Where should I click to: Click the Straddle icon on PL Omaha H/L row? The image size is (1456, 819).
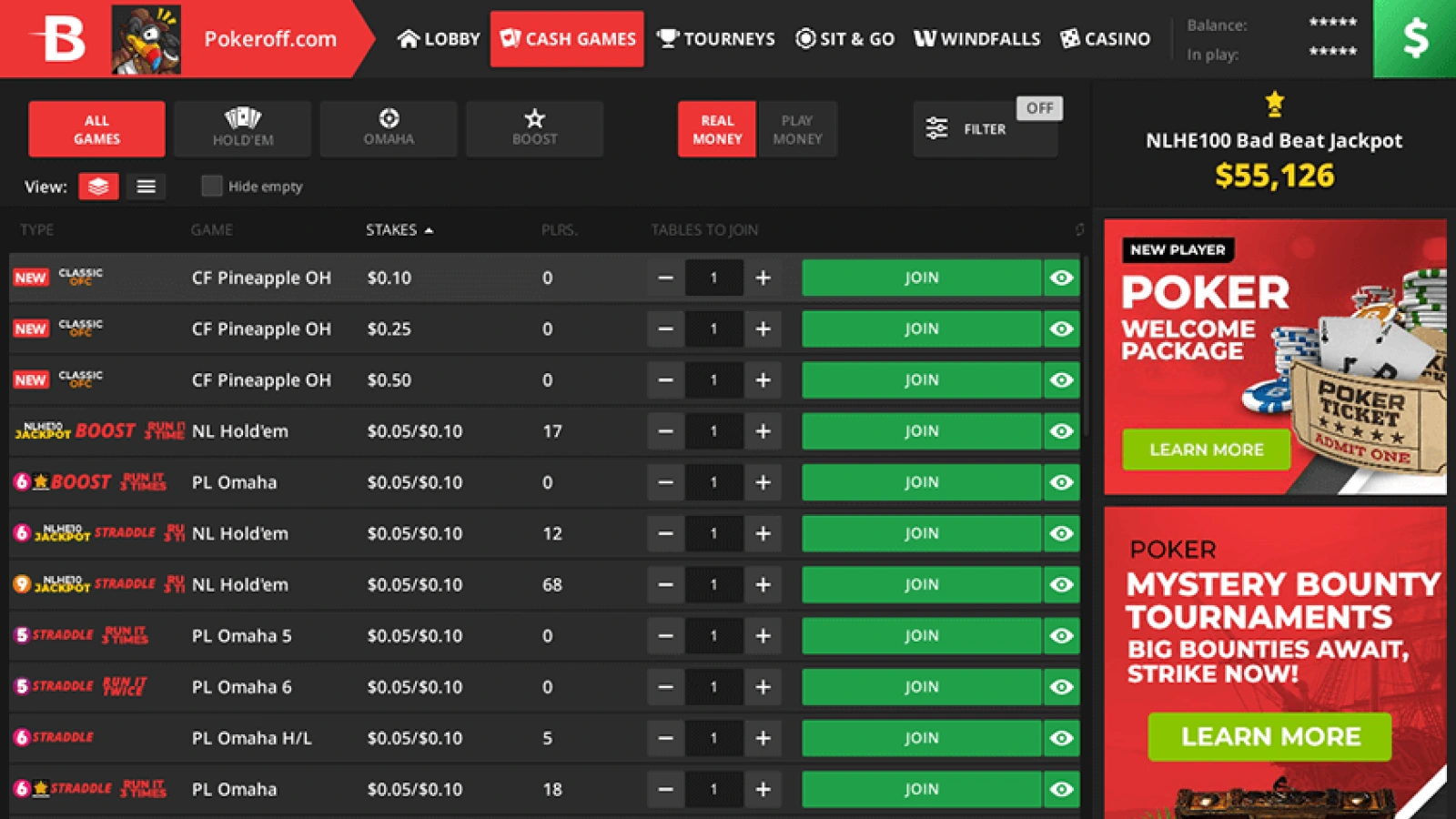pos(62,737)
